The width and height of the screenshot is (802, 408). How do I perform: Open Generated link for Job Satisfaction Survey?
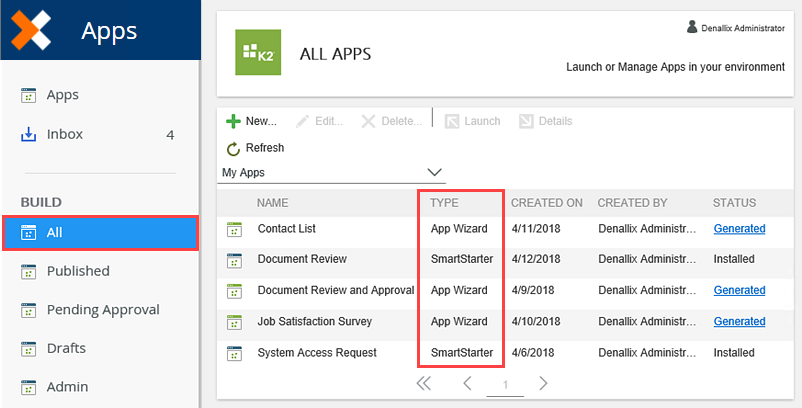pyautogui.click(x=739, y=322)
